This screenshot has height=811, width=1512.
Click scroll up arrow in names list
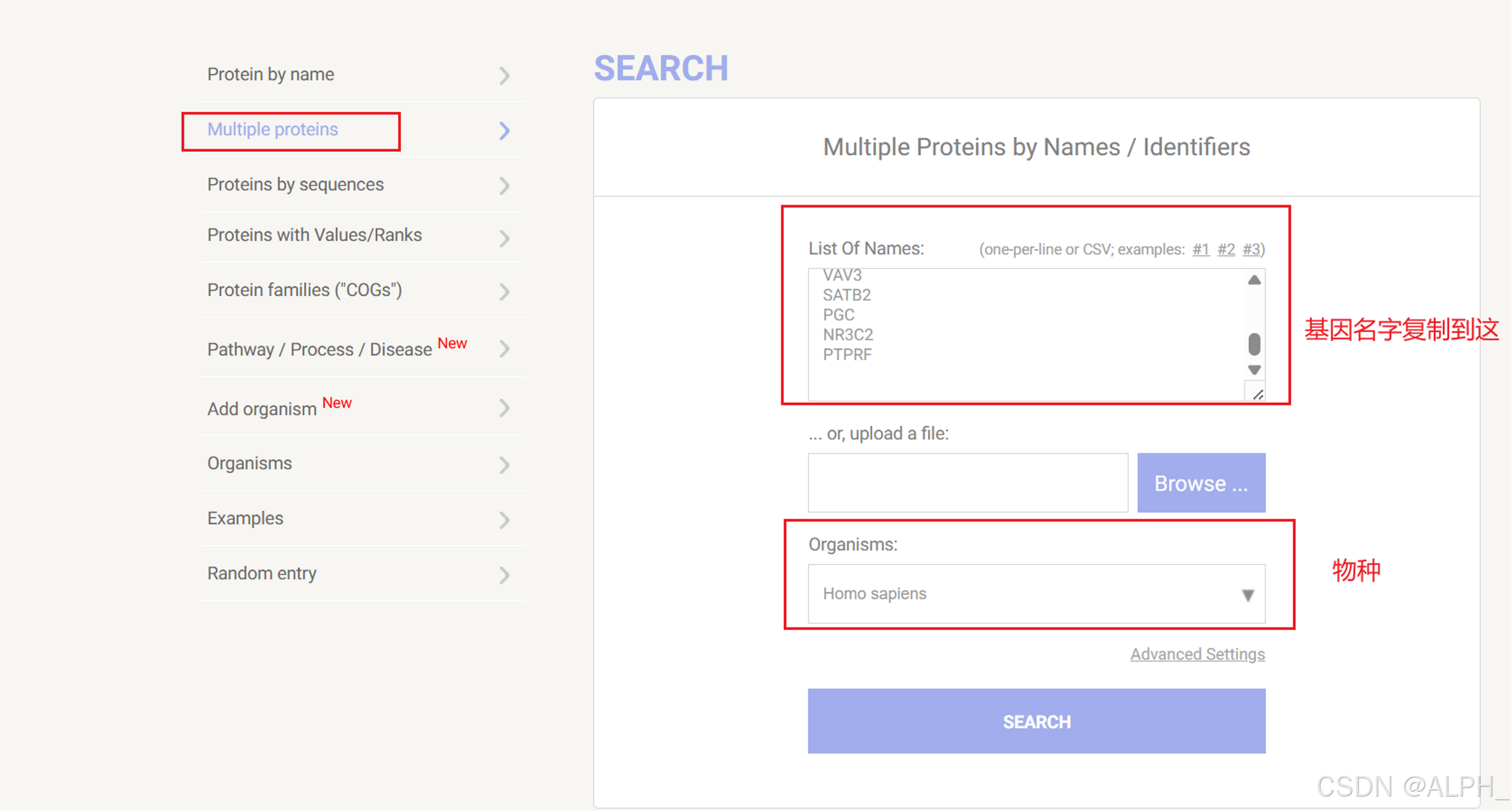pyautogui.click(x=1254, y=280)
